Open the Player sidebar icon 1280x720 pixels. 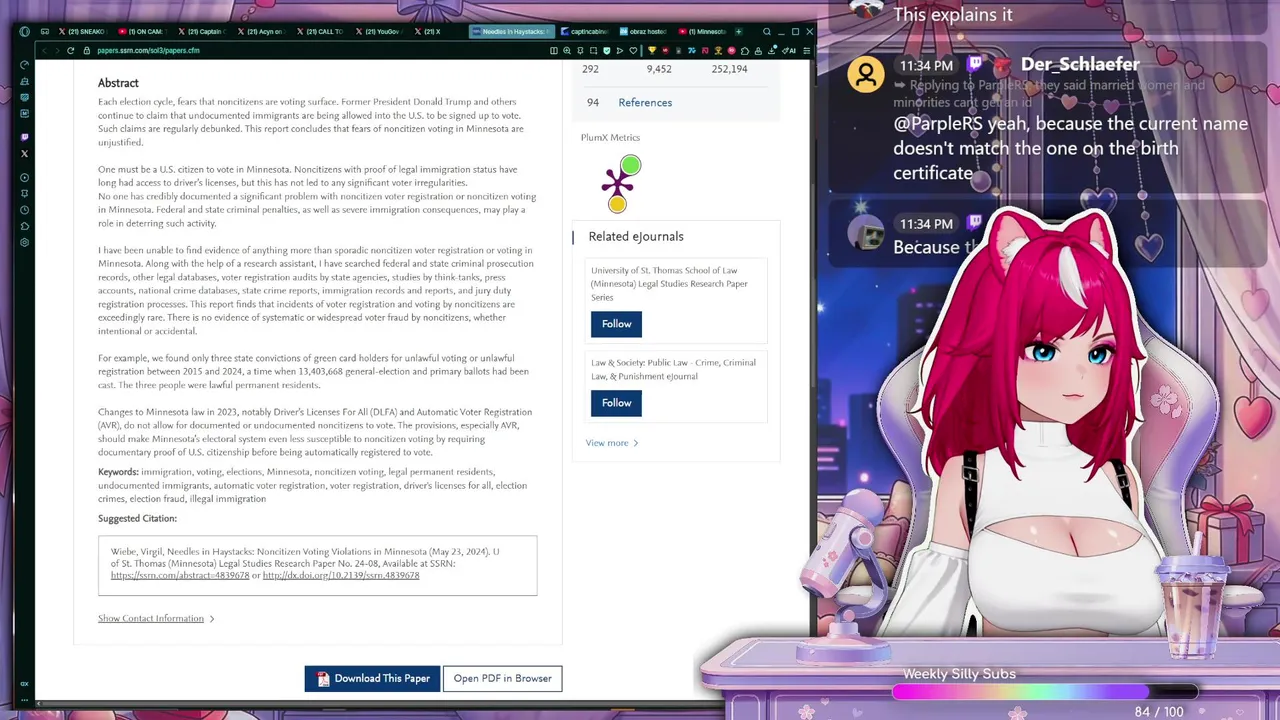tap(24, 177)
